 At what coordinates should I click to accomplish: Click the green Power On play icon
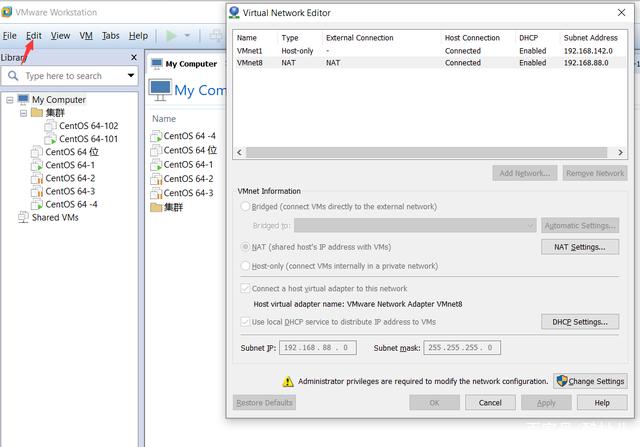point(171,36)
